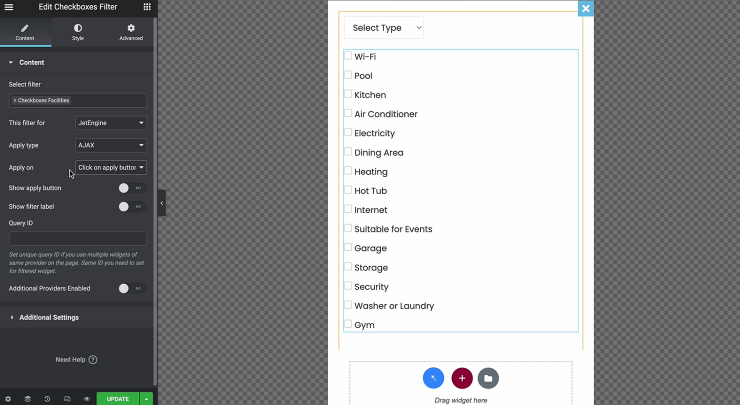Open the save options arrow beside Update
The image size is (740, 405).
coord(146,399)
